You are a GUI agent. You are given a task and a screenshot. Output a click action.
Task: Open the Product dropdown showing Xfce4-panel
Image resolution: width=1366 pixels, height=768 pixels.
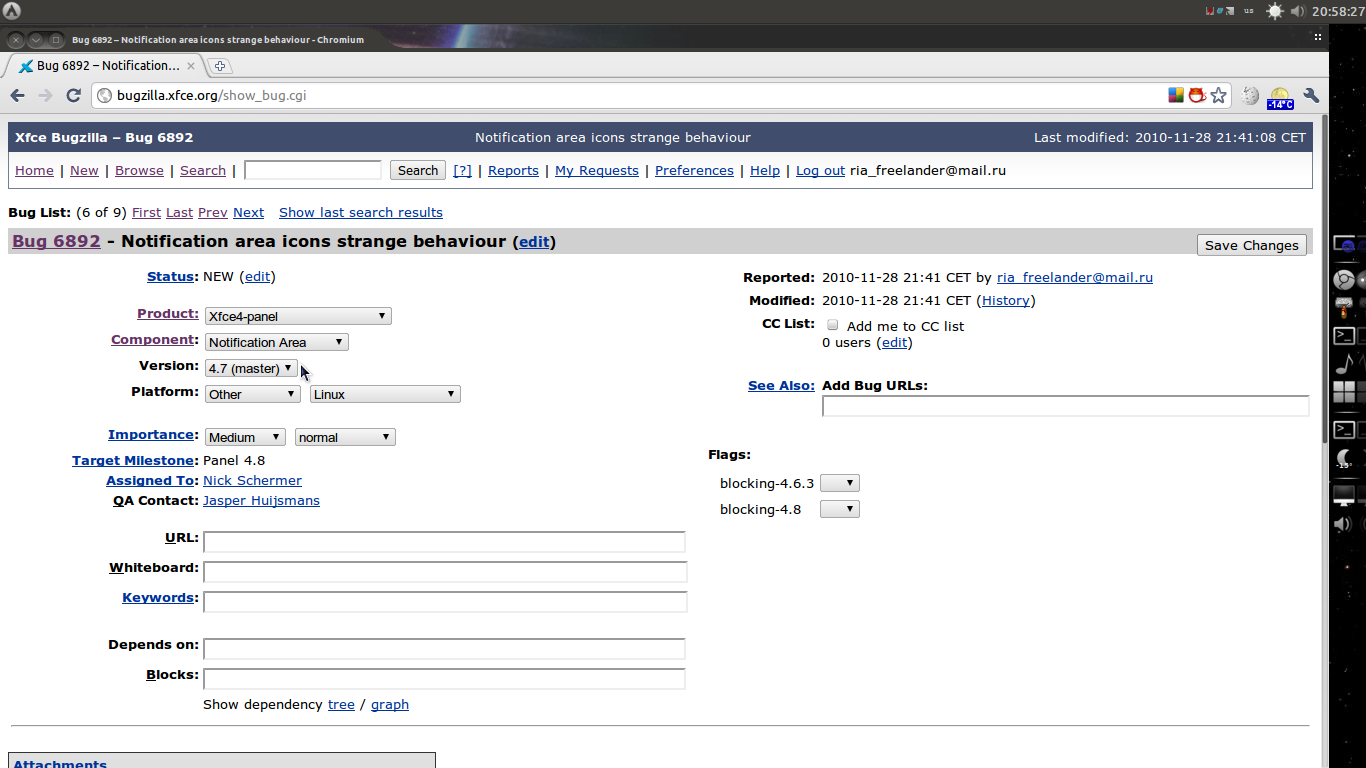(x=297, y=316)
